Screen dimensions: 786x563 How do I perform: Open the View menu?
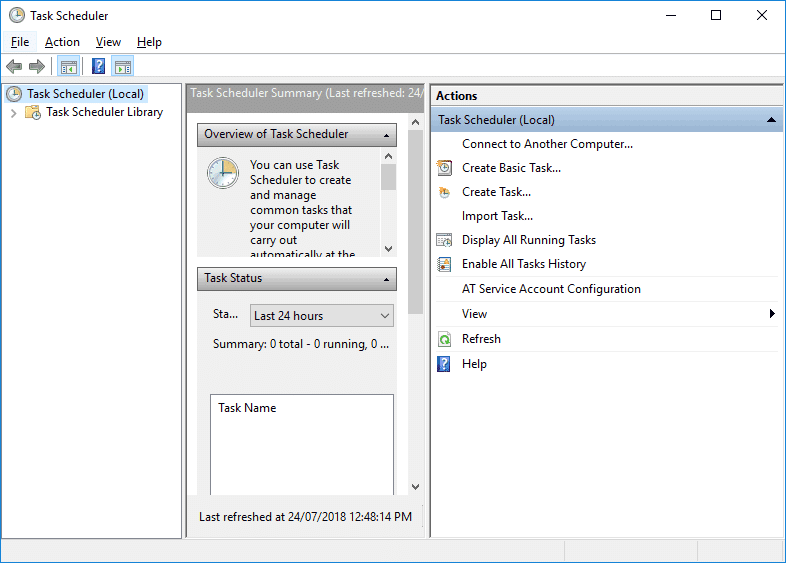[x=108, y=42]
